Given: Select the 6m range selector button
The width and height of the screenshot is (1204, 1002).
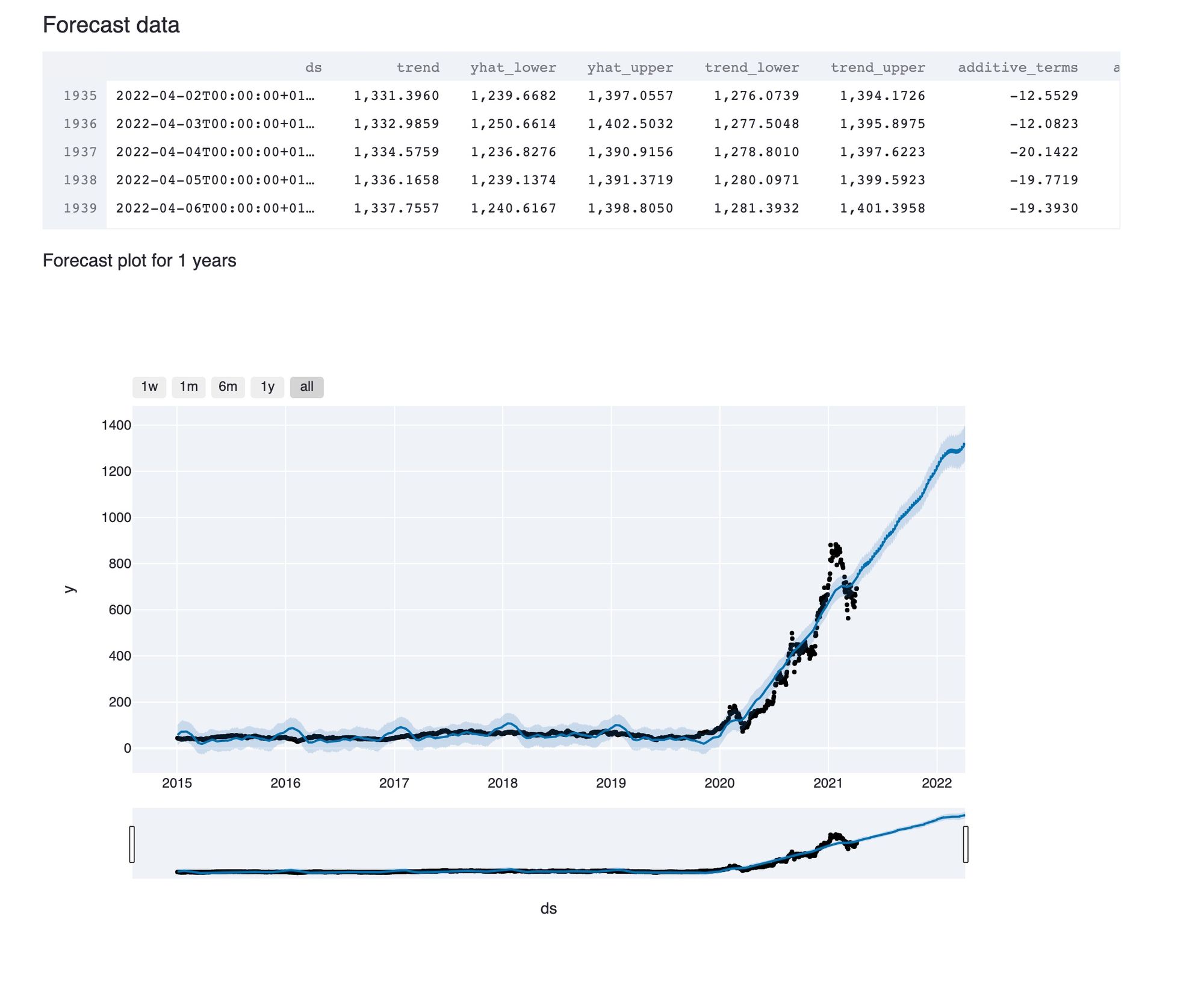Looking at the screenshot, I should 228,387.
